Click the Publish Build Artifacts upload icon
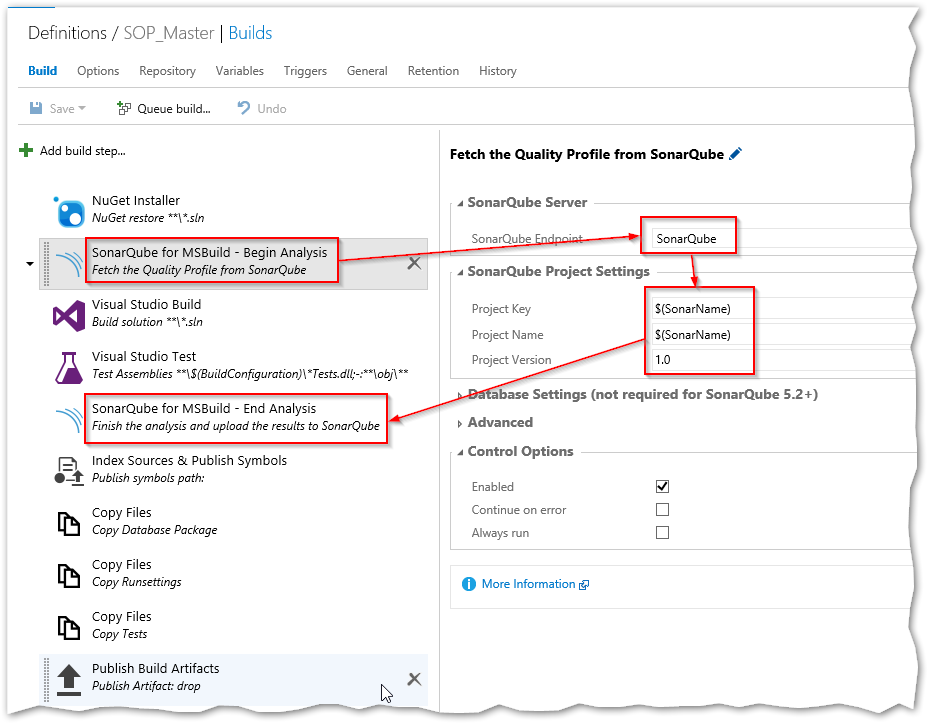The image size is (930, 725). (69, 679)
